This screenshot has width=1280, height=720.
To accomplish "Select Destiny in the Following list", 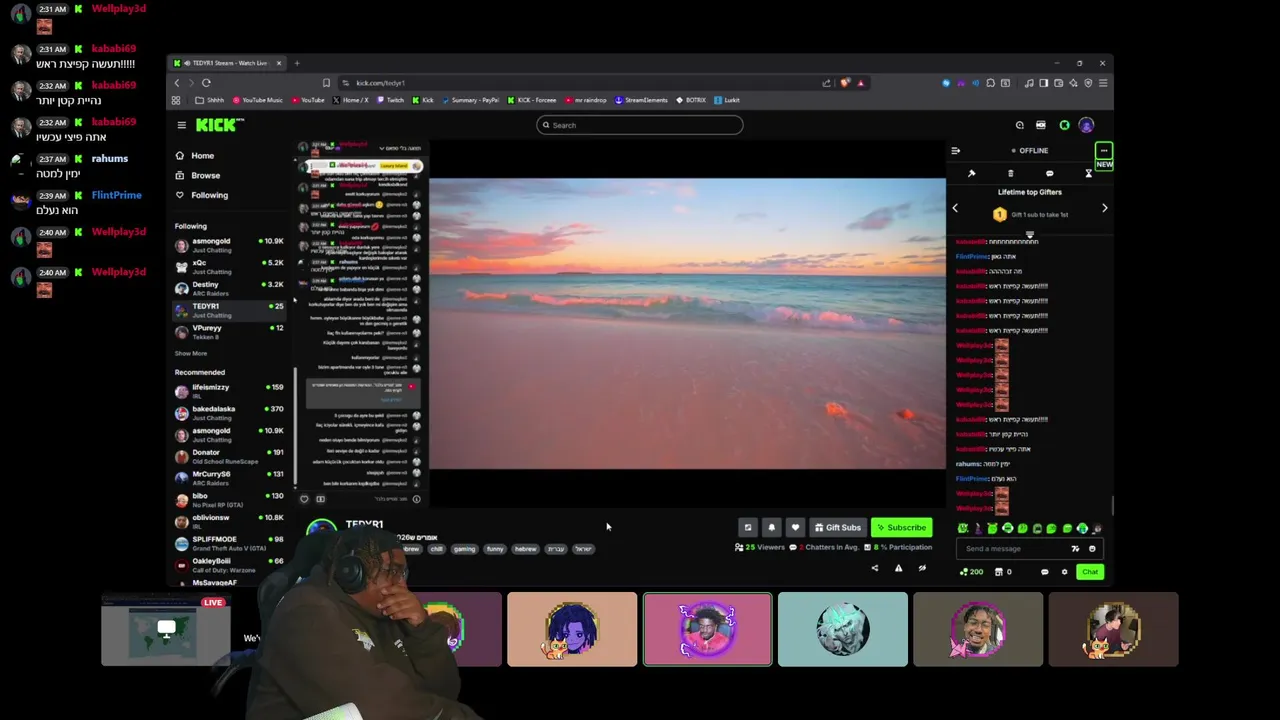I will [x=229, y=289].
